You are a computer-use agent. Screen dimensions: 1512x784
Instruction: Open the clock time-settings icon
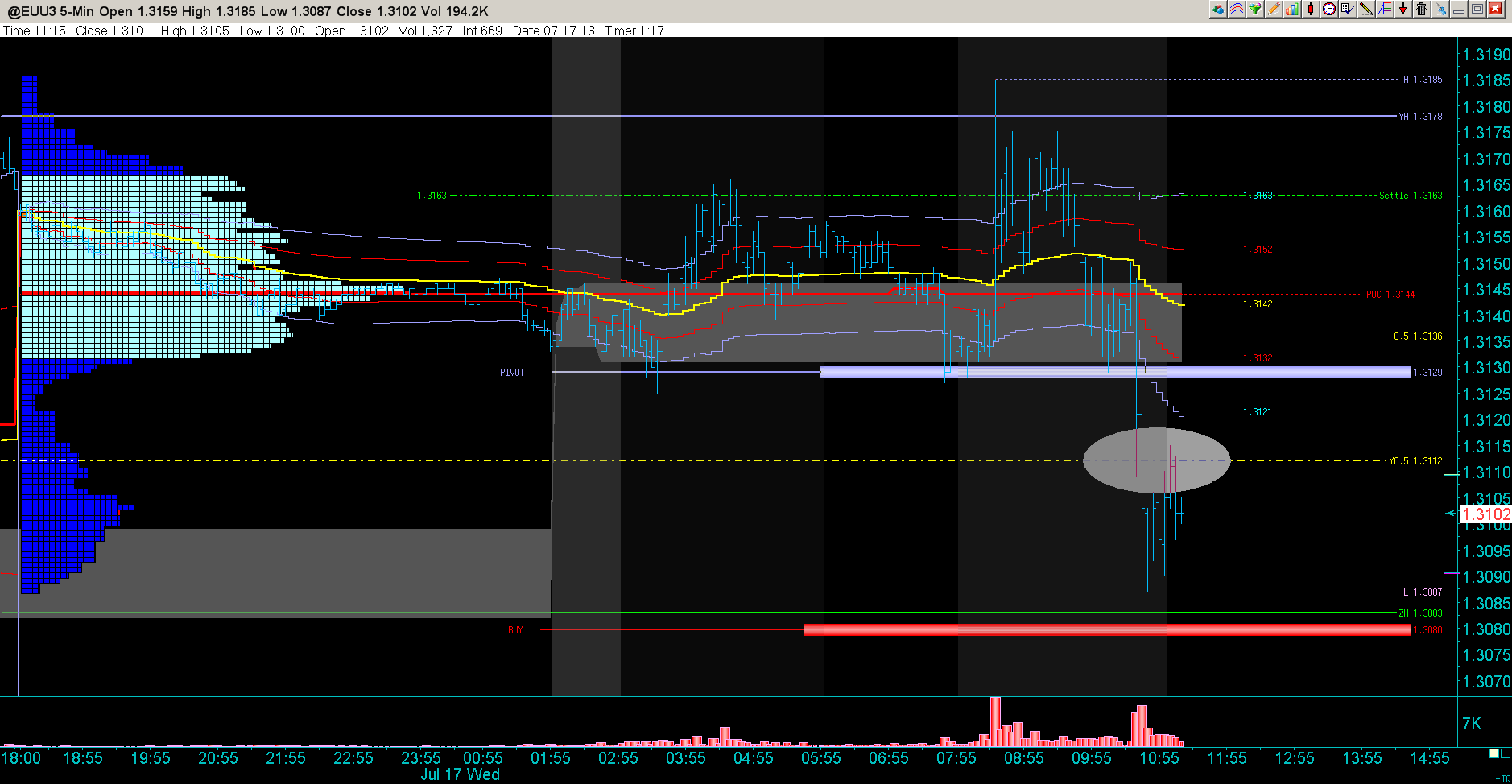[x=1329, y=9]
